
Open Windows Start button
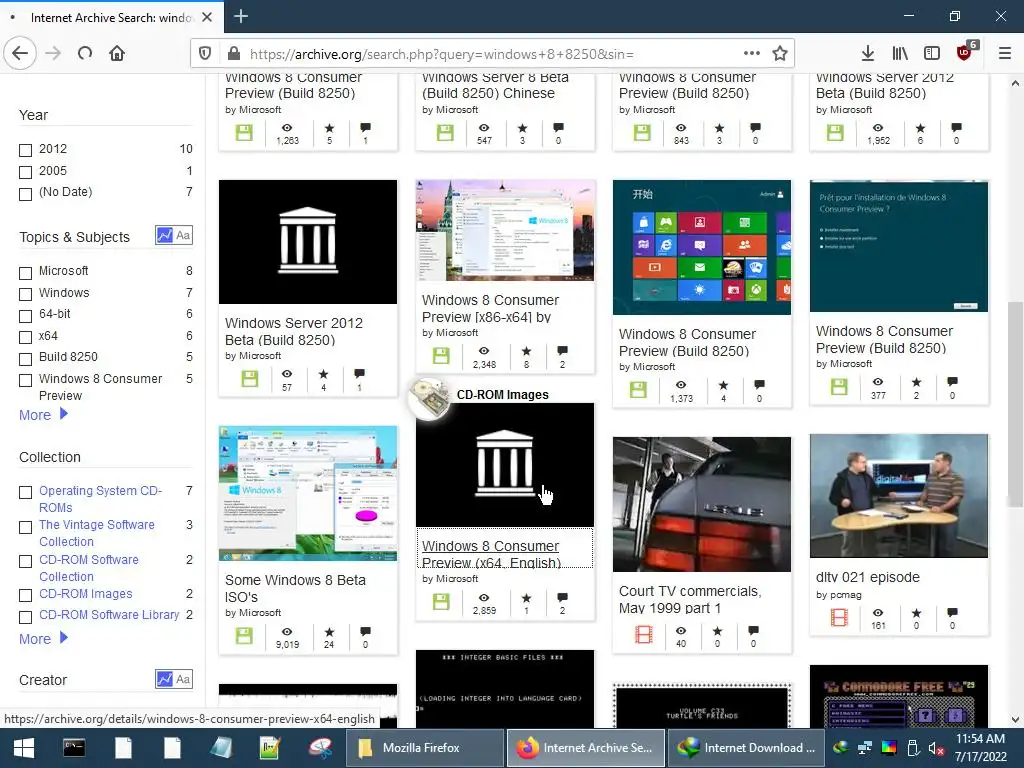click(x=24, y=748)
